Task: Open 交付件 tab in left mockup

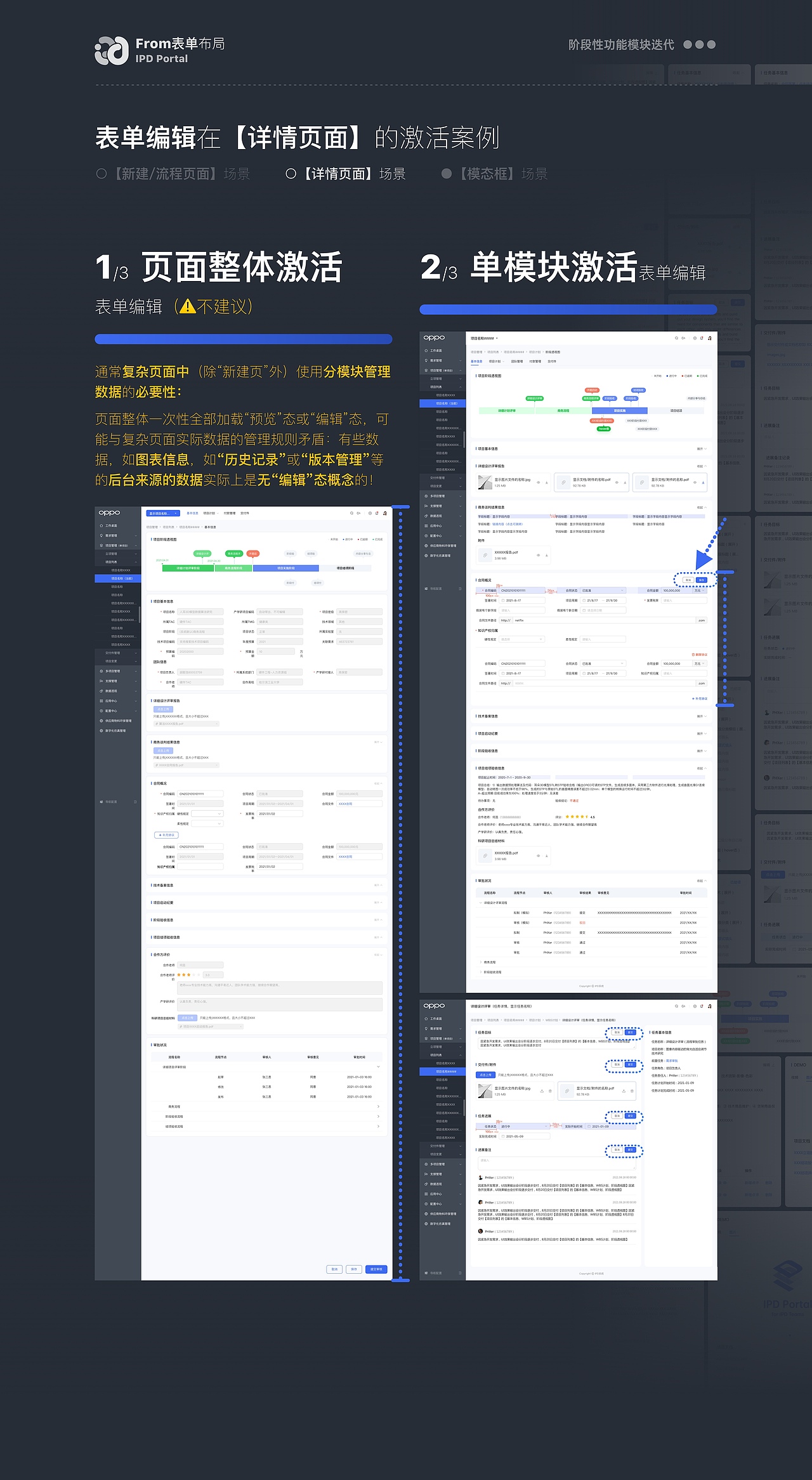Action: click(x=245, y=513)
